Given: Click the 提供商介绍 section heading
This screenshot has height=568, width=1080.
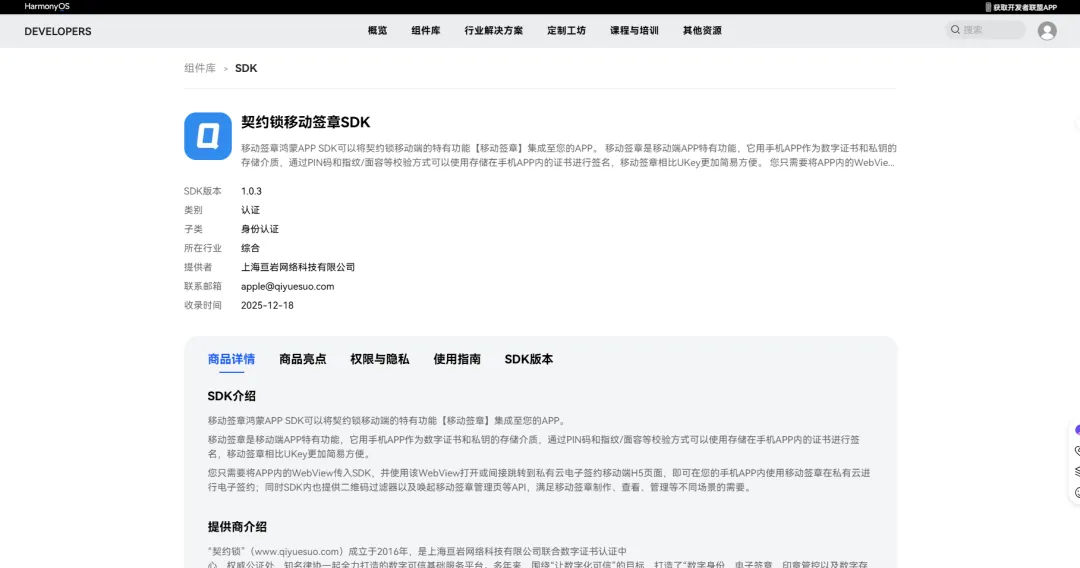Looking at the screenshot, I should [x=237, y=527].
